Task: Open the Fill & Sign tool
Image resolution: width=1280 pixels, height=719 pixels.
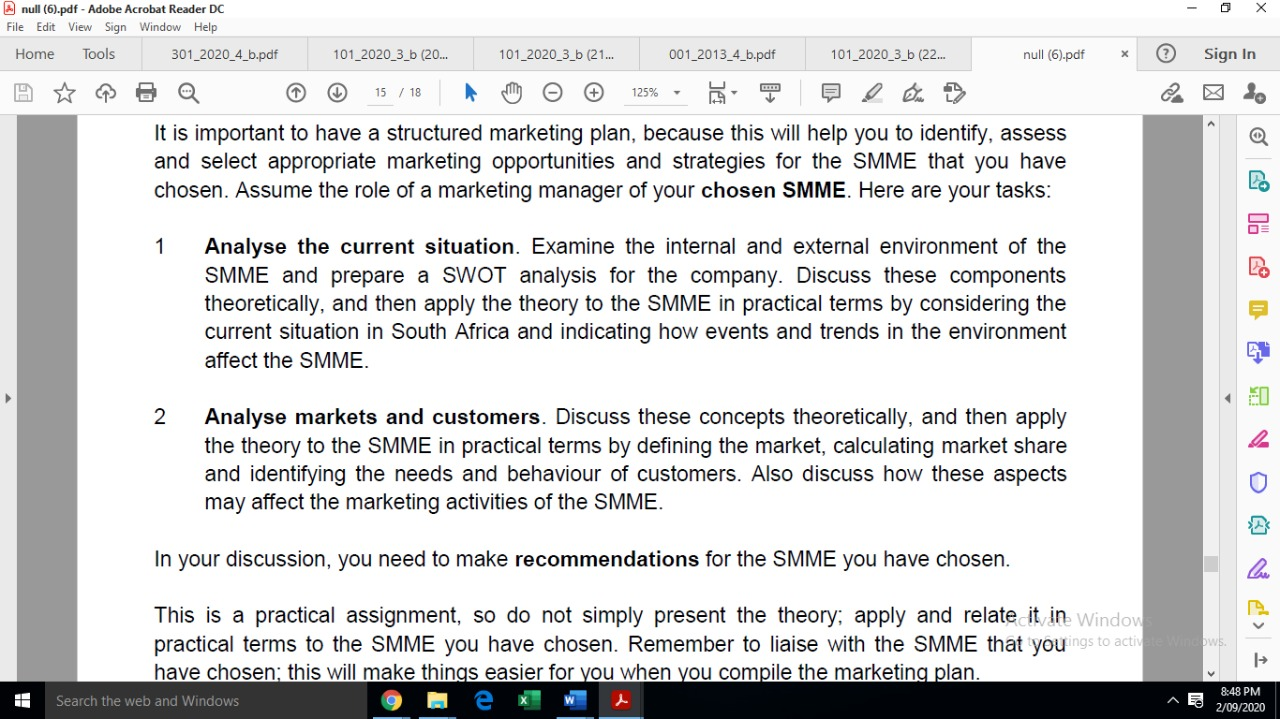Action: click(955, 92)
